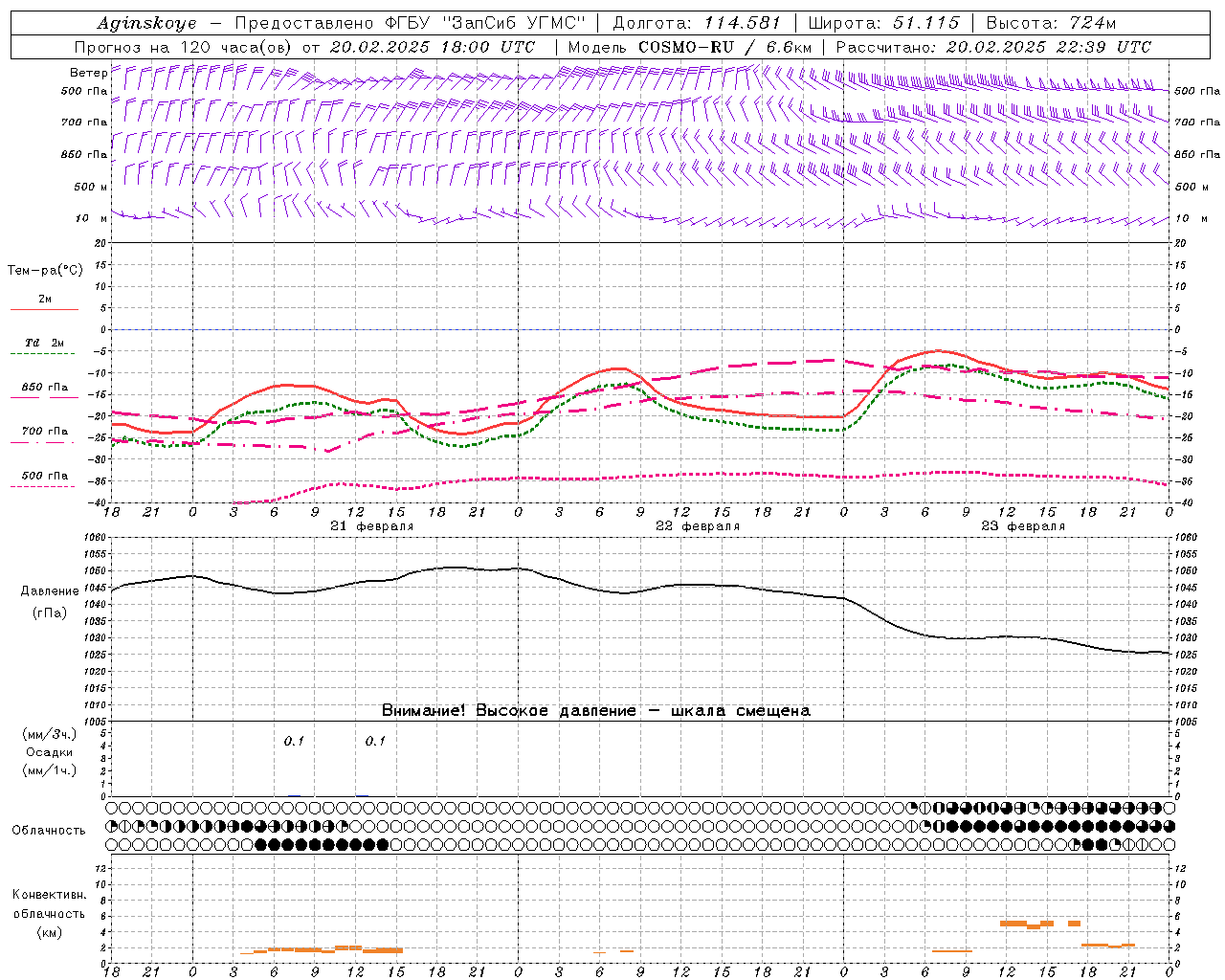The height and width of the screenshot is (980, 1225).
Task: Click the 850 гПа temperature legend entry
Action: pos(45,388)
